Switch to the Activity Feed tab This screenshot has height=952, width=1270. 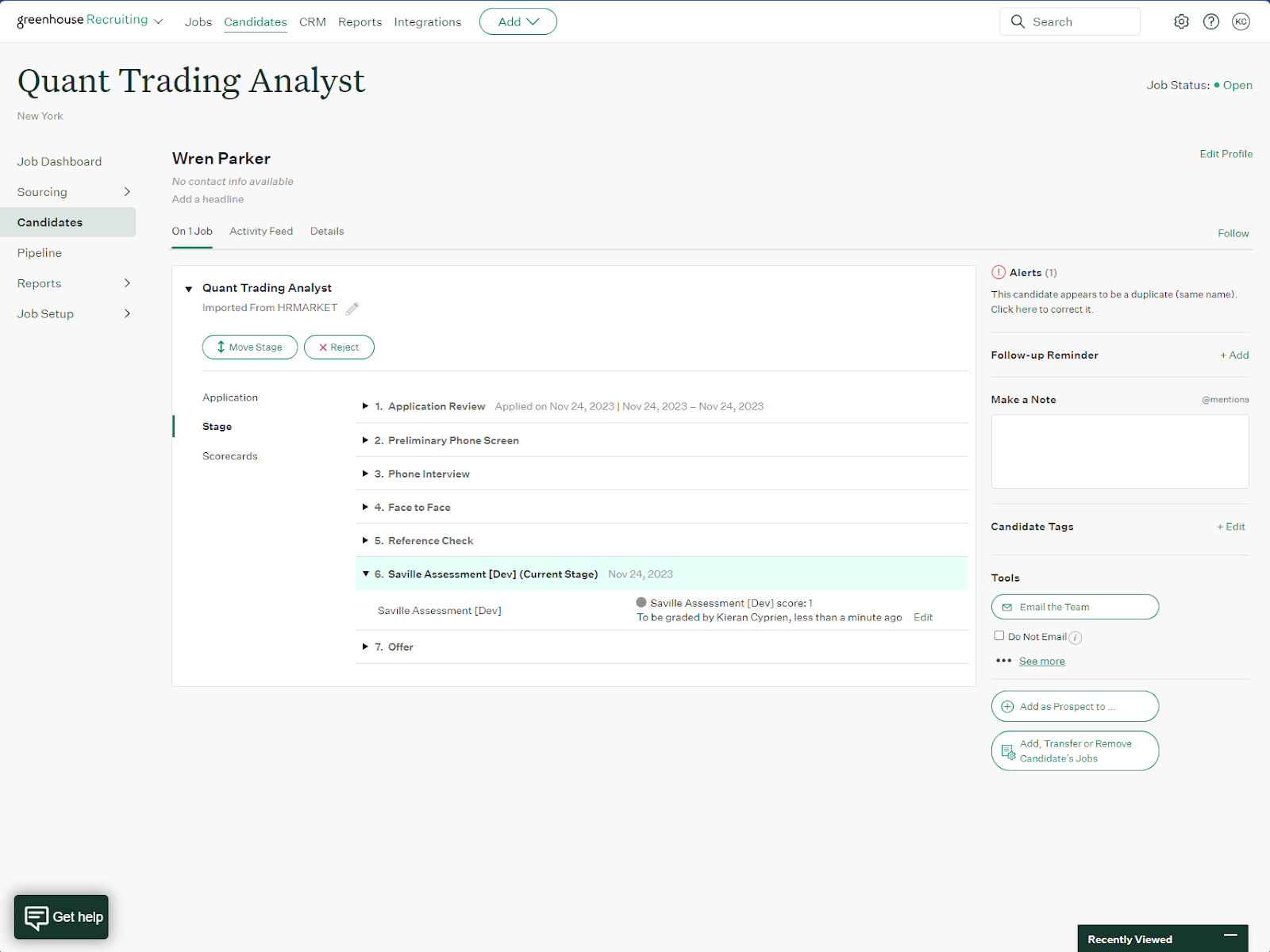point(261,231)
